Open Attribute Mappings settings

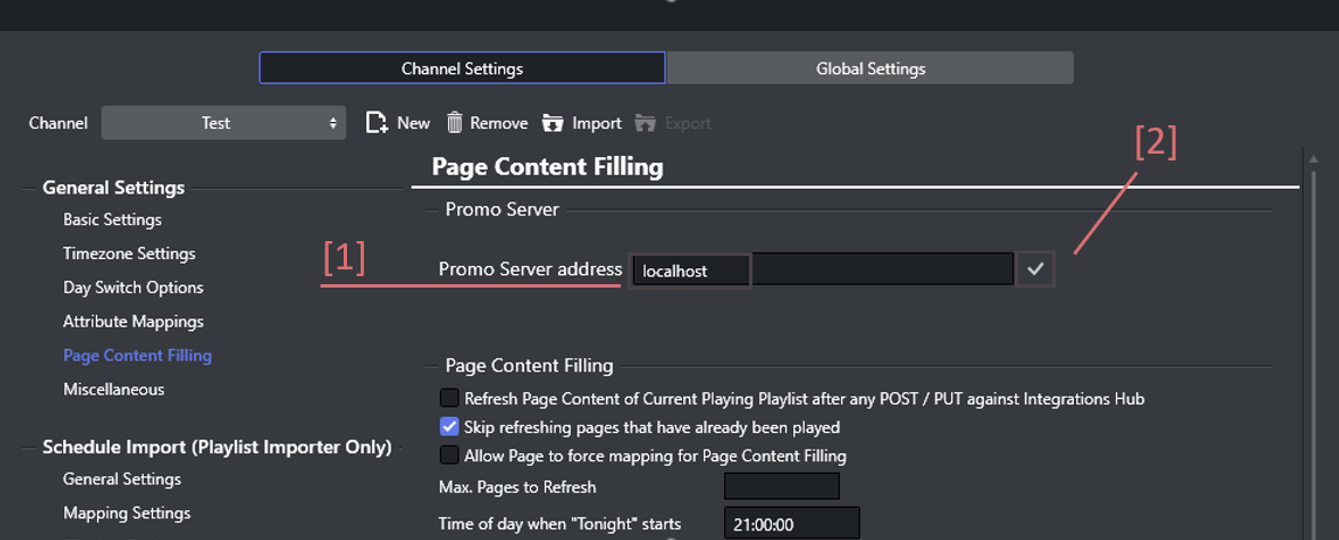pos(133,321)
